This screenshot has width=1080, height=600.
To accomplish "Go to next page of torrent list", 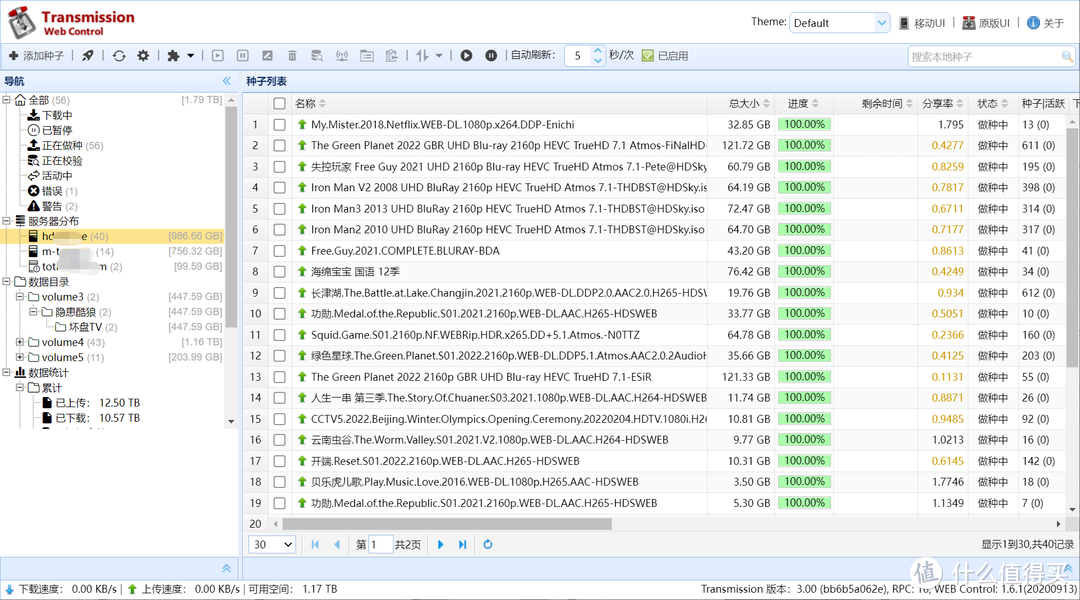I will (x=440, y=544).
